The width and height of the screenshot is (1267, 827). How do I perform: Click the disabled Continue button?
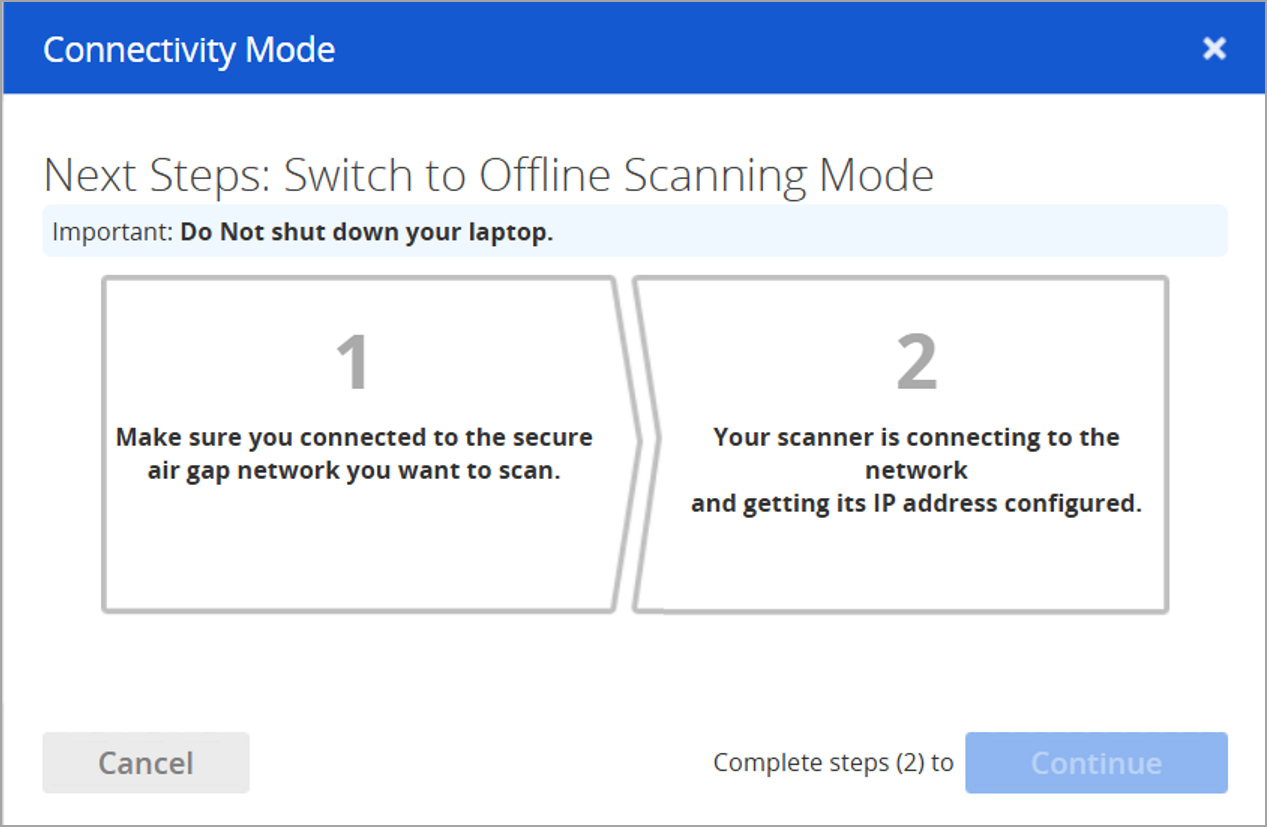[1095, 762]
